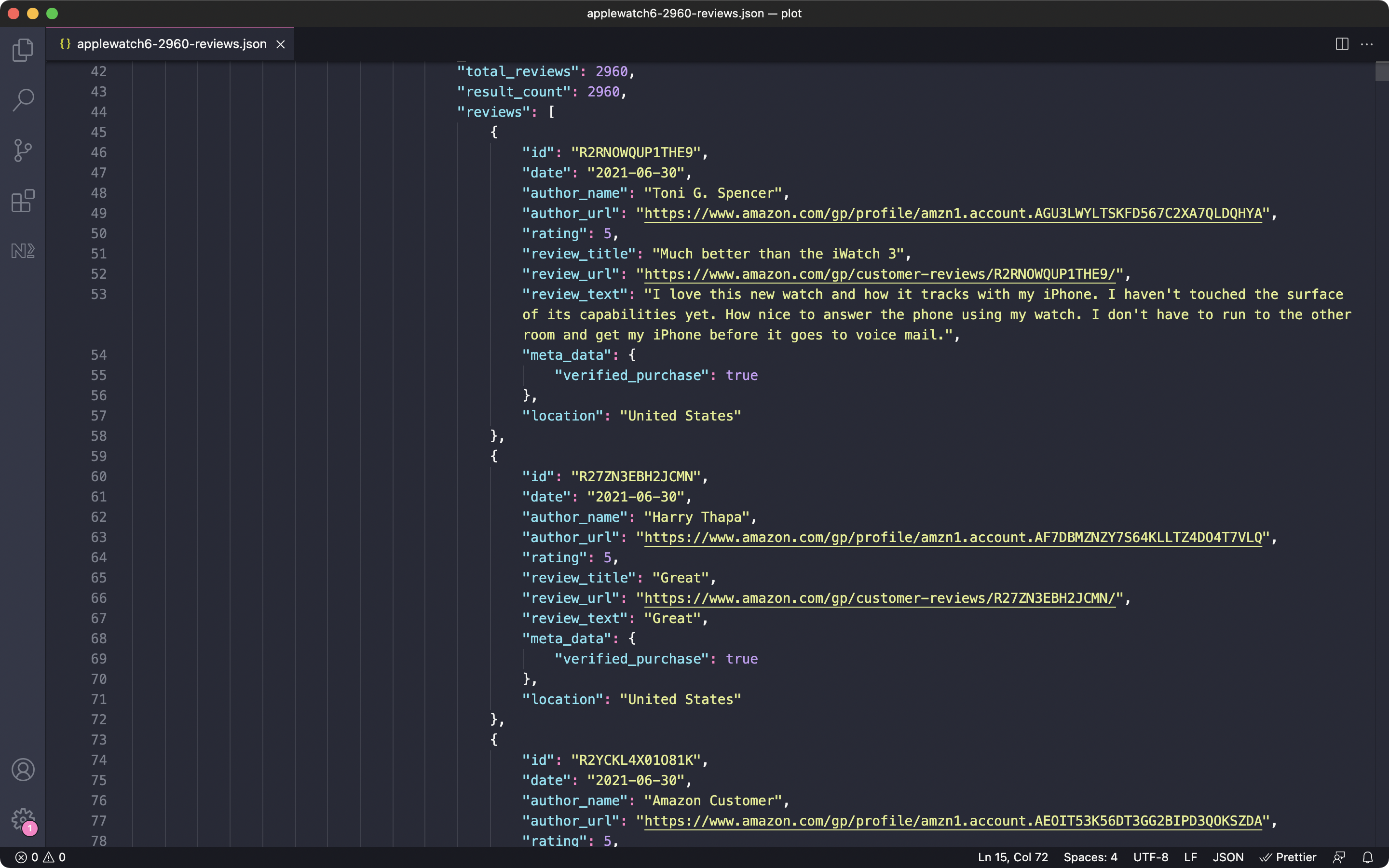Click the id value "R2YCKL4X01081K"
The image size is (1389, 868).
(x=636, y=760)
